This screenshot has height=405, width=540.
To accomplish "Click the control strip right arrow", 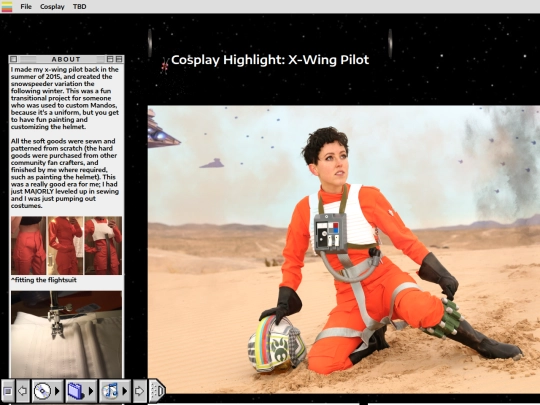I will [139, 391].
